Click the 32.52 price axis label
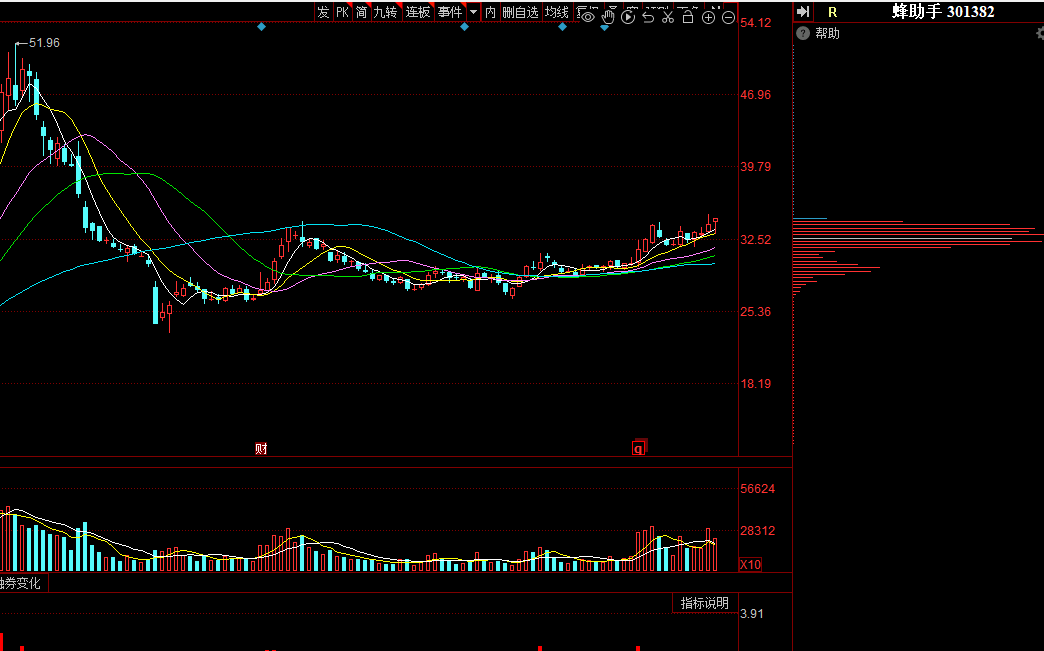The height and width of the screenshot is (651, 1044). [756, 240]
